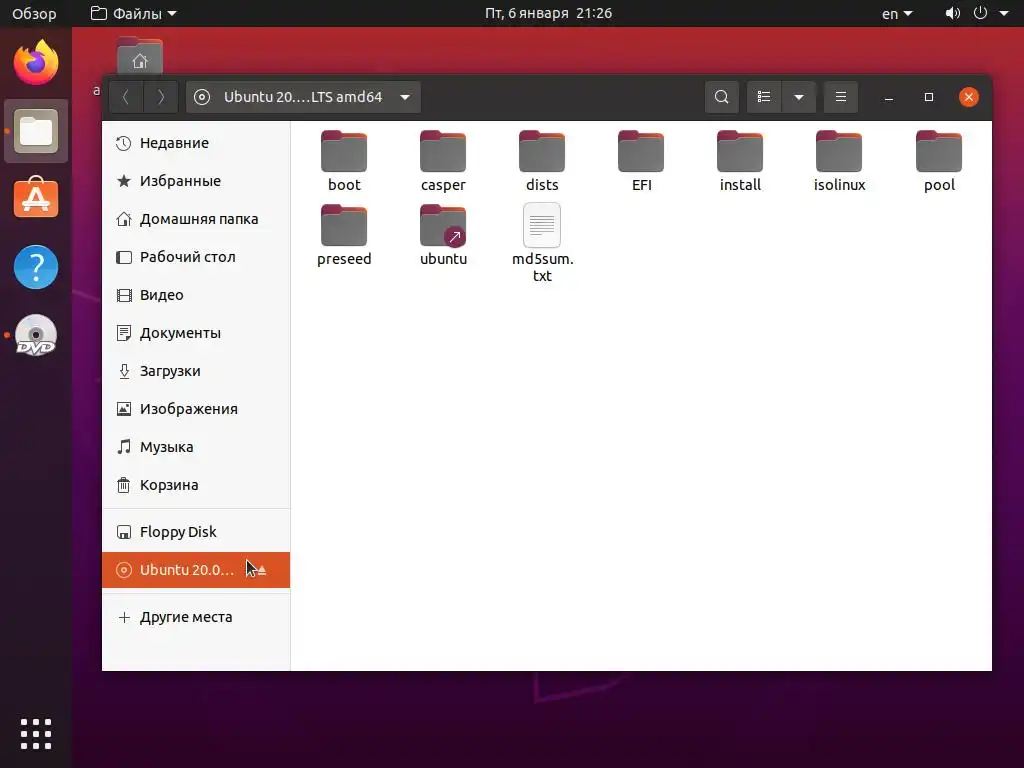Open the Документы folder
The image size is (1024, 768).
tap(196, 333)
